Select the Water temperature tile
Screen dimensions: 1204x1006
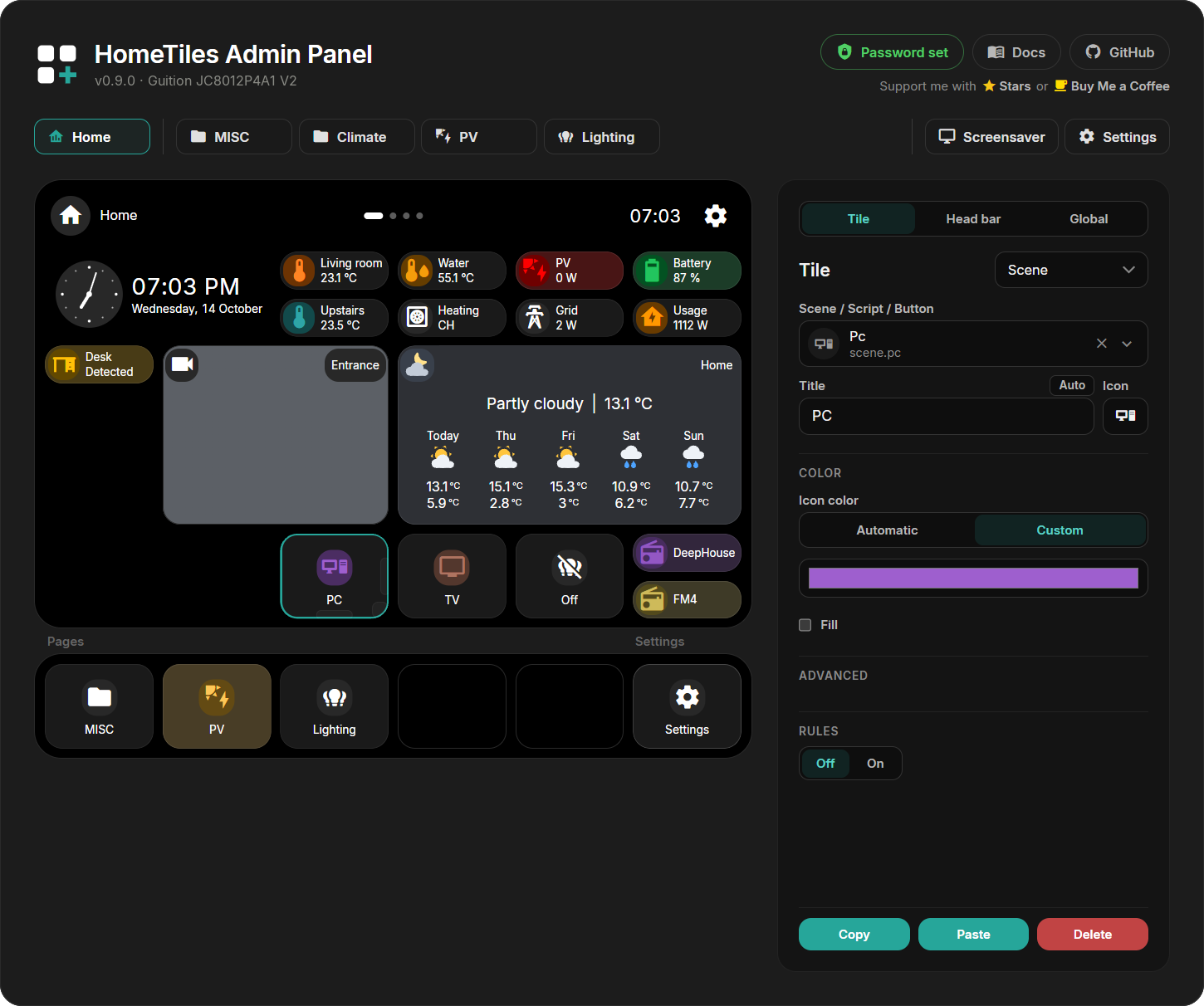[452, 271]
